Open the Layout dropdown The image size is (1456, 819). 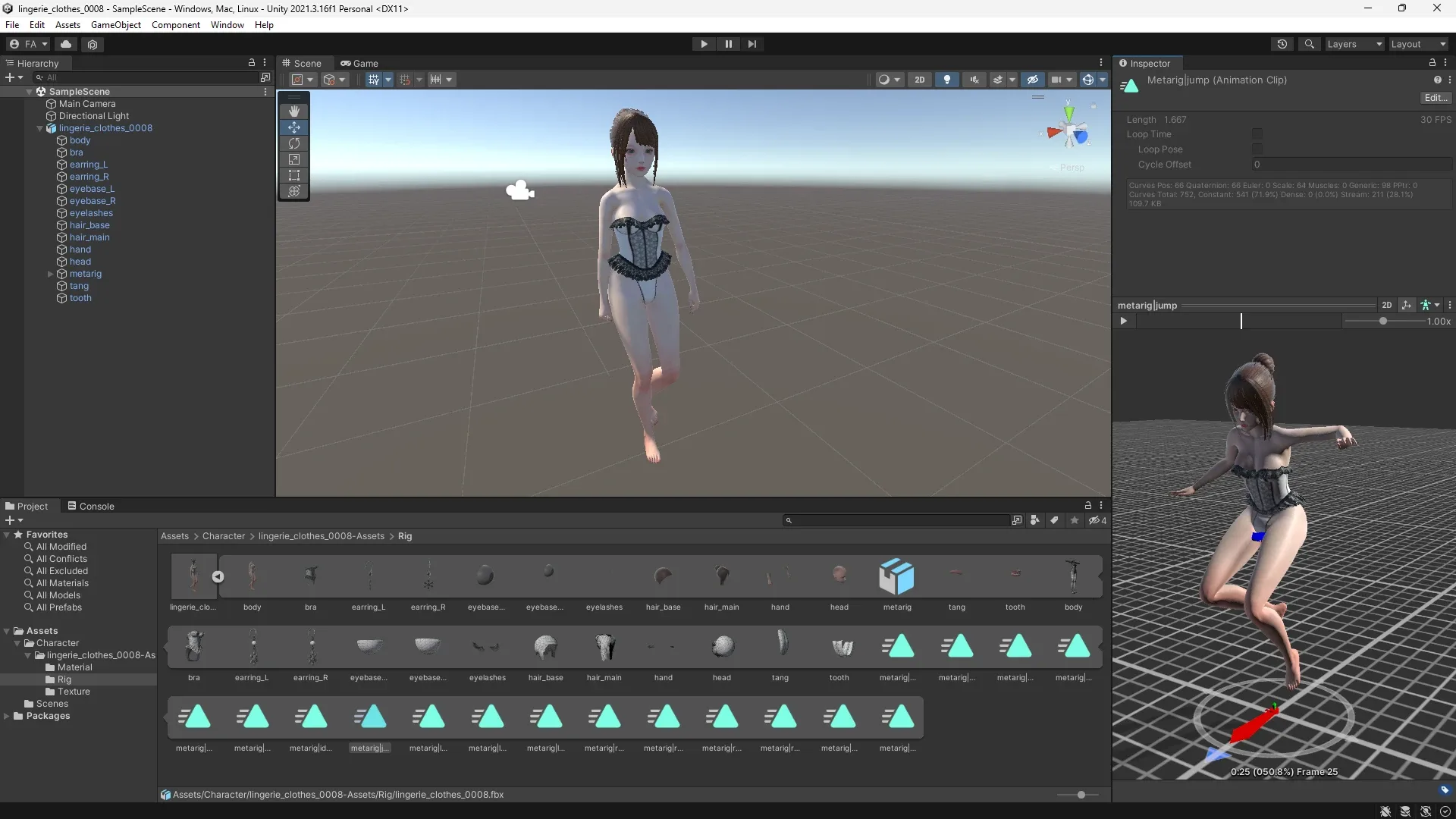pyautogui.click(x=1417, y=43)
